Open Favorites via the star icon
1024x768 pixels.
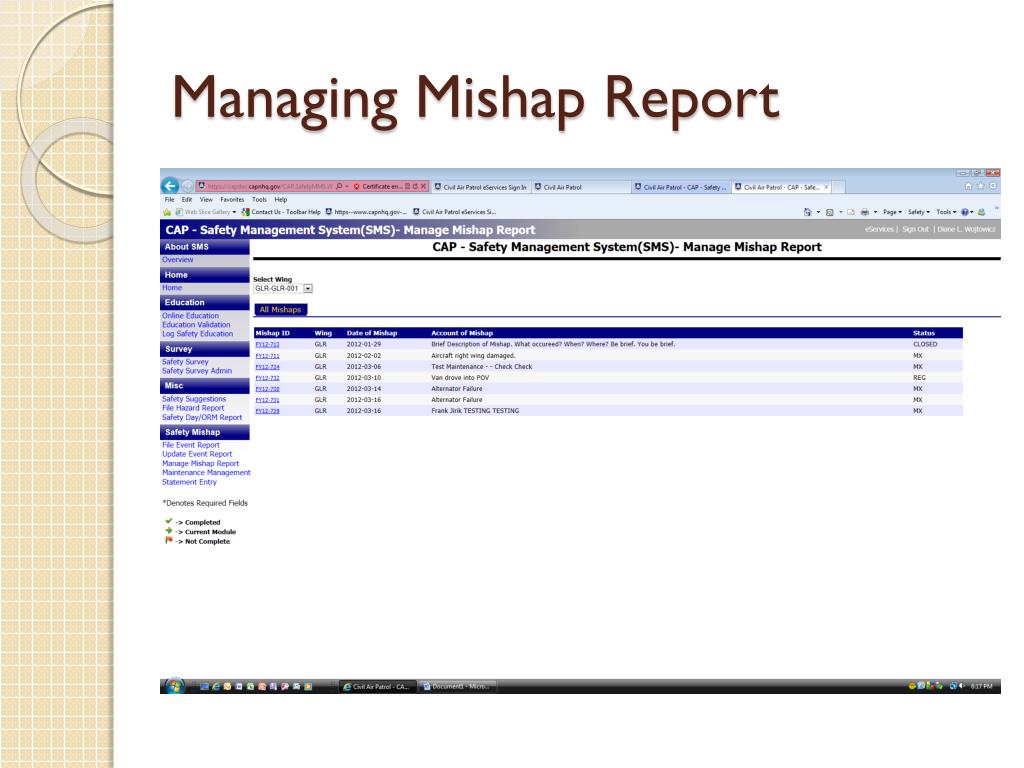coord(980,186)
